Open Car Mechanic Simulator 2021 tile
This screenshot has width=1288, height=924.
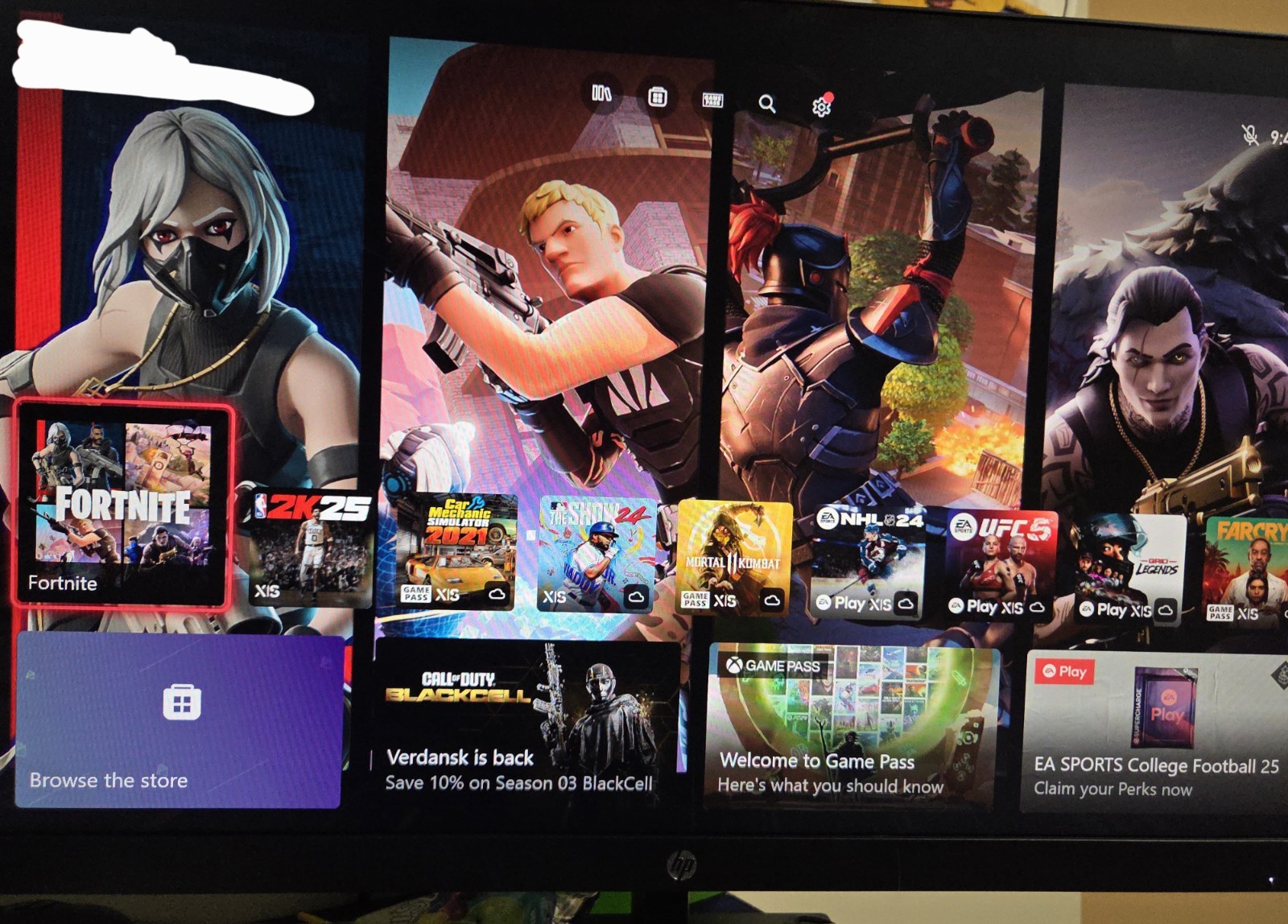(x=456, y=552)
